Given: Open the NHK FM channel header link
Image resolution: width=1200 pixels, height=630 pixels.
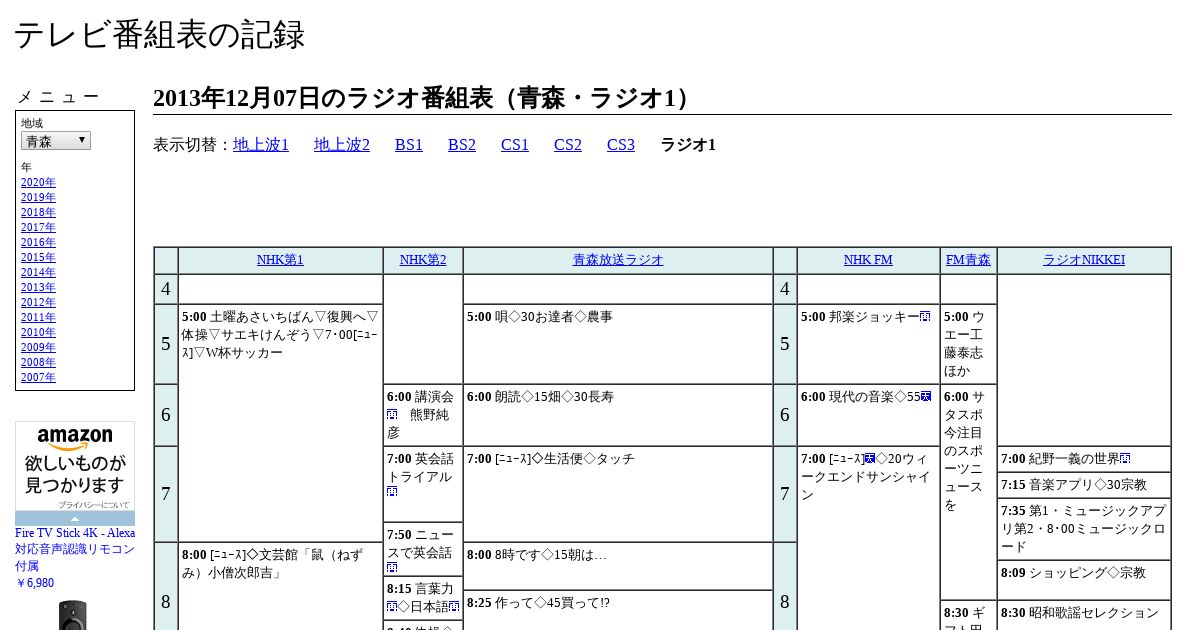Looking at the screenshot, I should [868, 260].
